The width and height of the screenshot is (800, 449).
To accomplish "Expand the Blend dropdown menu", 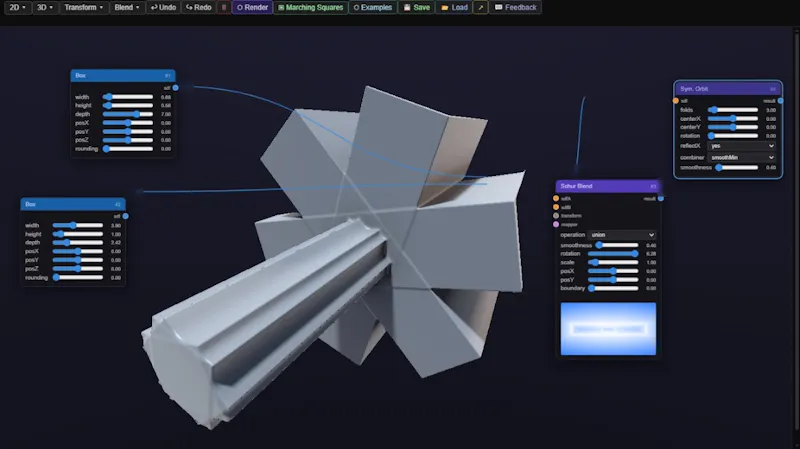I will [127, 7].
